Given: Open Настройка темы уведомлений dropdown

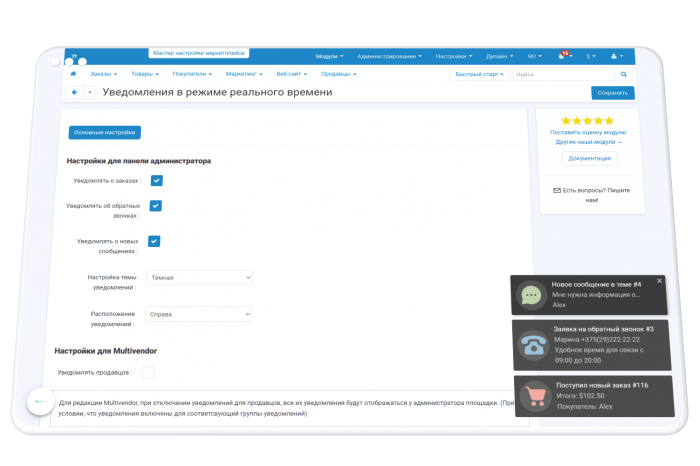Looking at the screenshot, I should pos(200,278).
